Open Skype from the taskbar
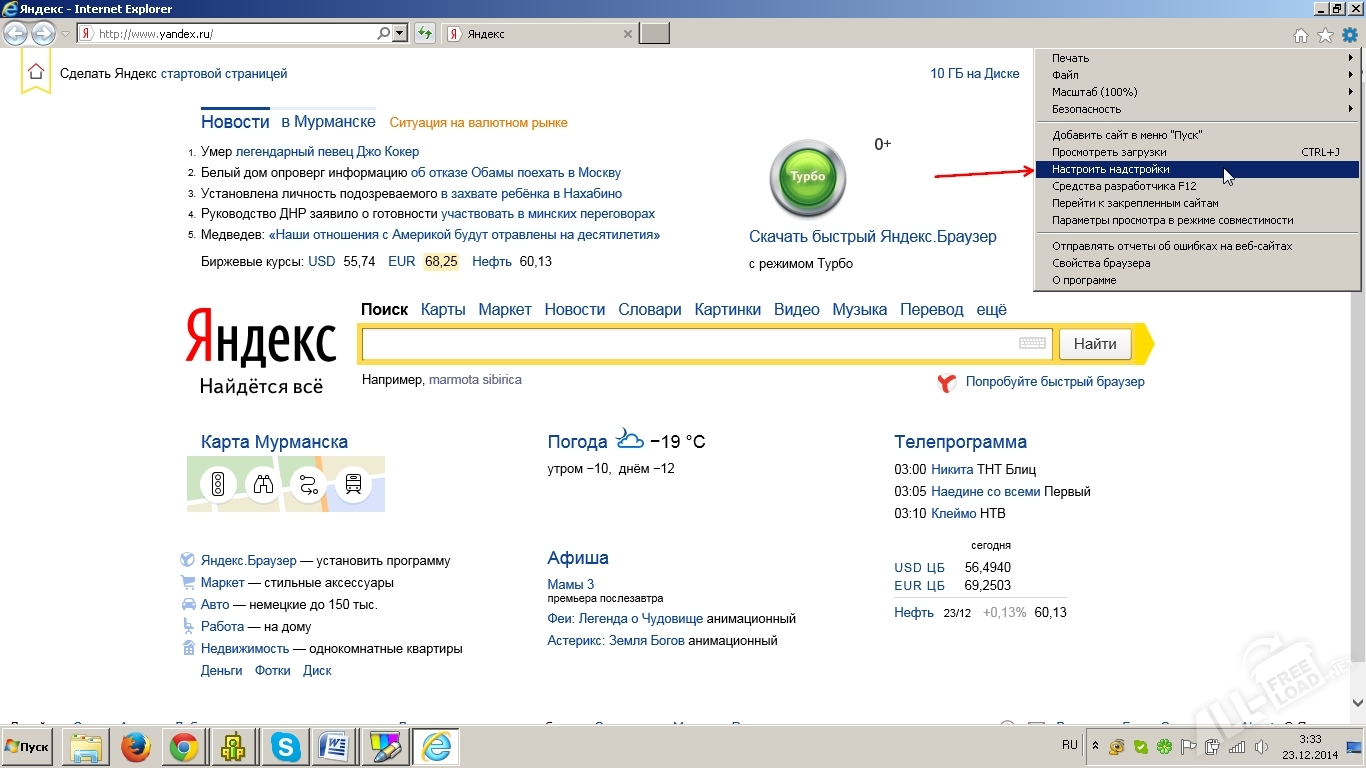 (x=285, y=747)
